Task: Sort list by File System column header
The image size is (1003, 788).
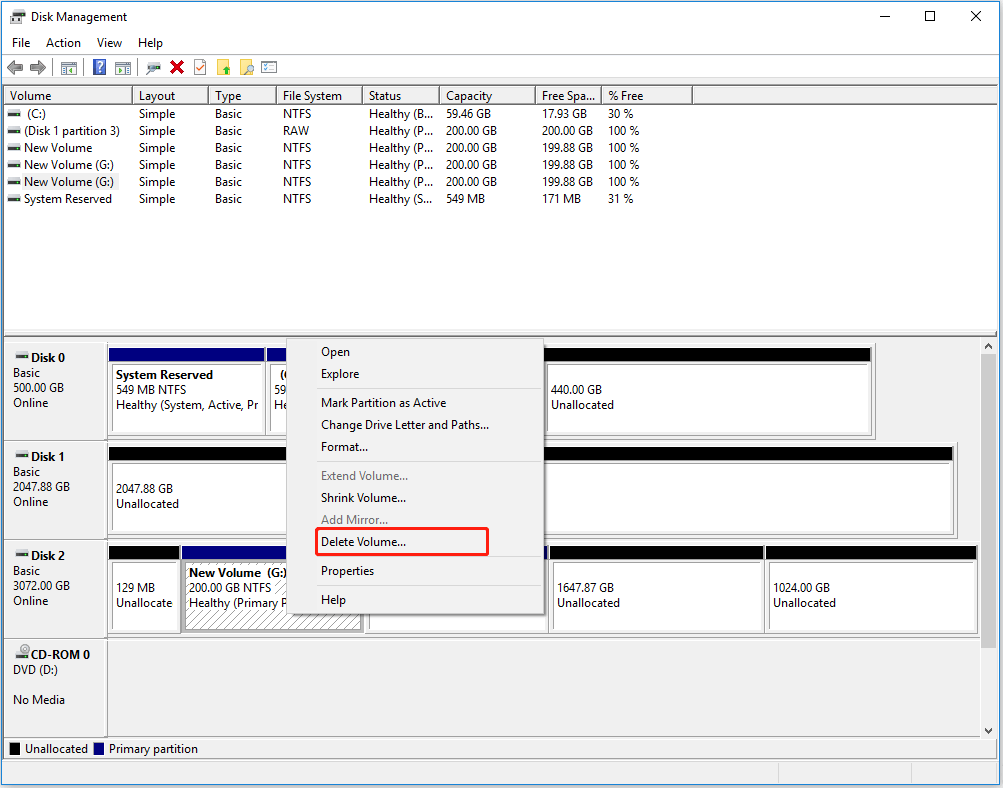Action: [x=312, y=96]
